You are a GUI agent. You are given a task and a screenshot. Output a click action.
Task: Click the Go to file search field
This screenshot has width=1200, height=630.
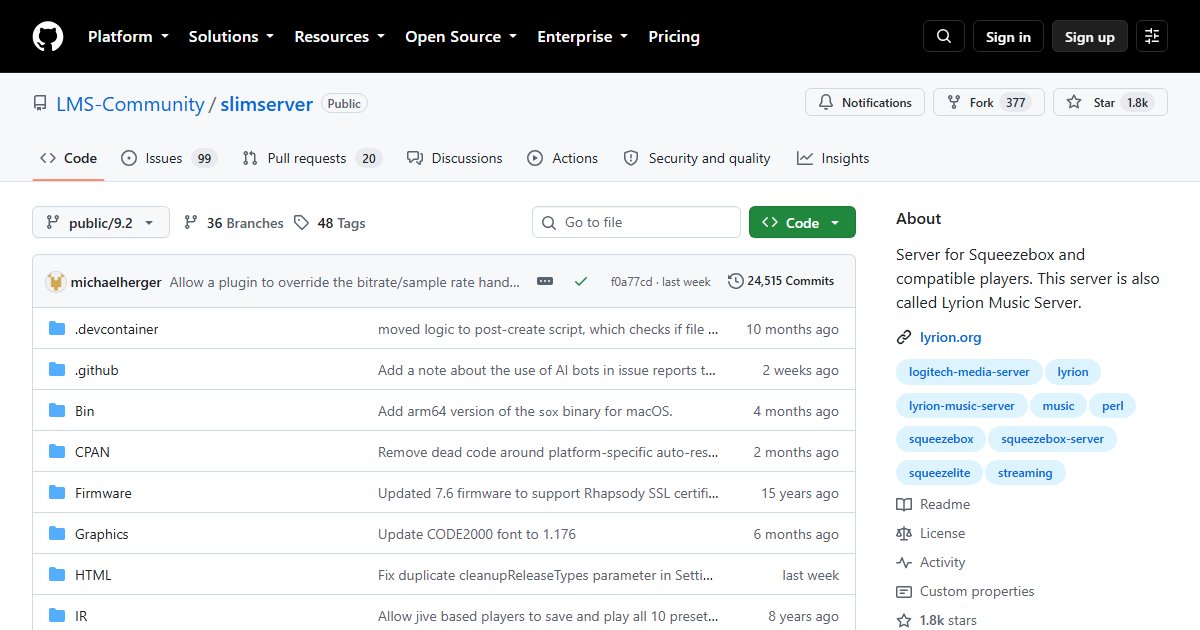(636, 223)
